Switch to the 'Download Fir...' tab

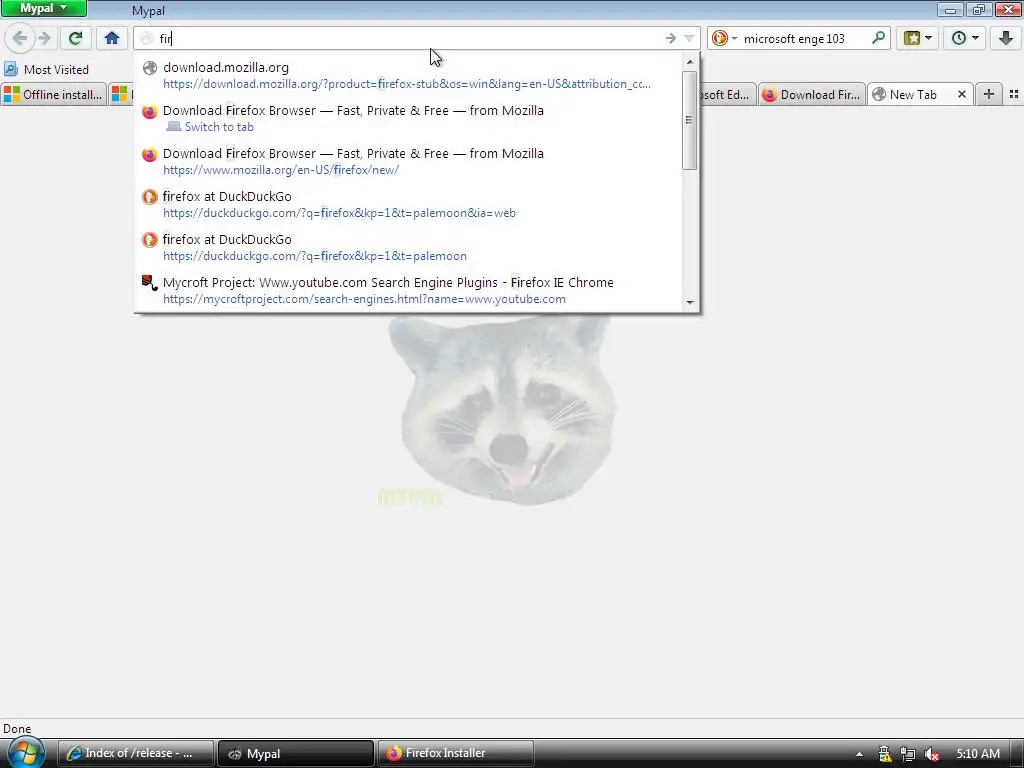[x=812, y=95]
